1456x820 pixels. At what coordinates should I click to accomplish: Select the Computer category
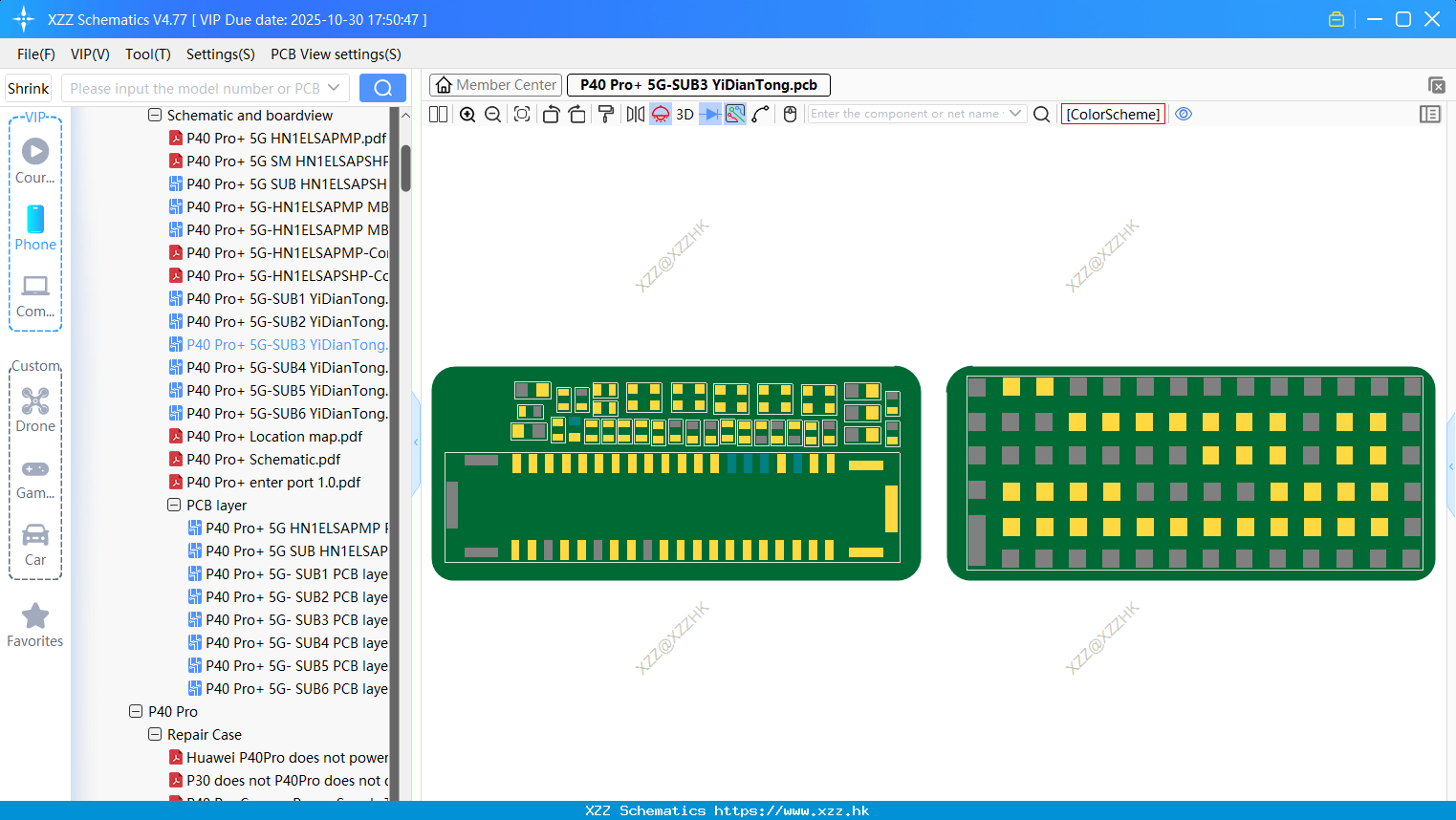click(x=35, y=296)
